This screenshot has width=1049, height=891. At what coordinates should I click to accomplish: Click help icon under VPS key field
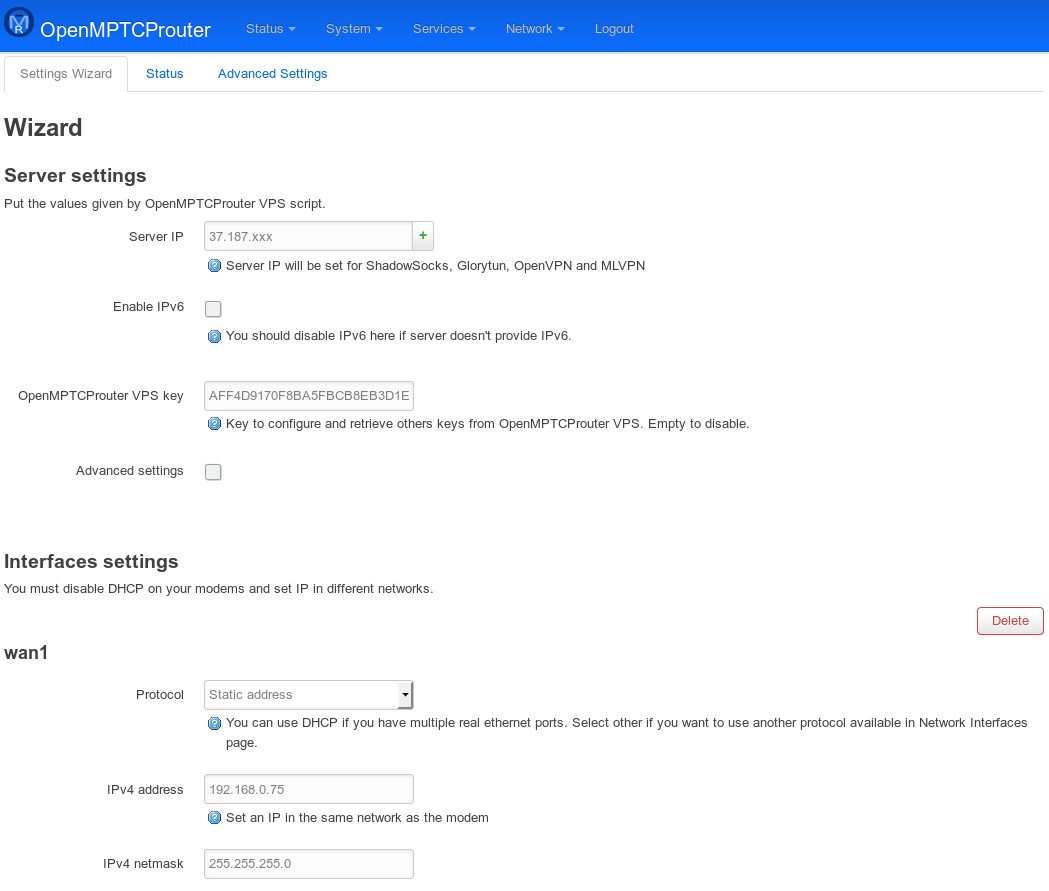tap(214, 424)
